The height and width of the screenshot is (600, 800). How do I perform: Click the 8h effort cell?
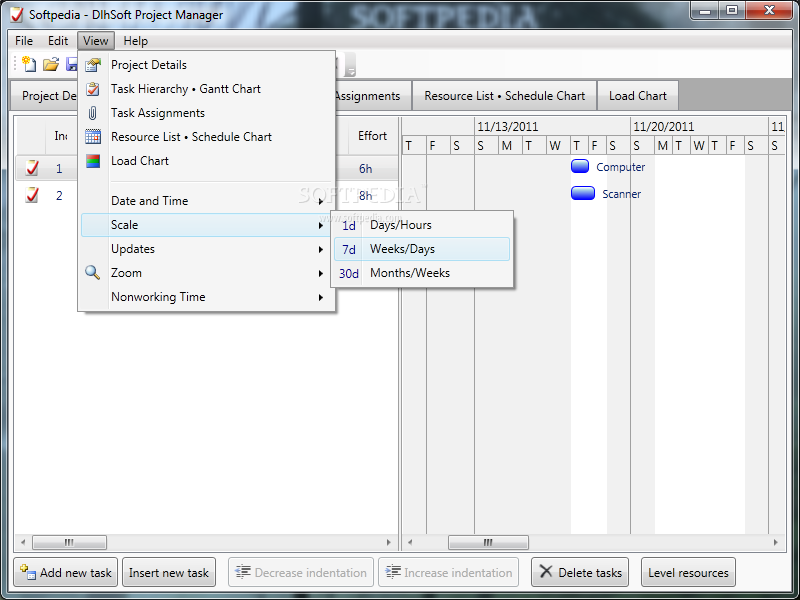tap(366, 195)
